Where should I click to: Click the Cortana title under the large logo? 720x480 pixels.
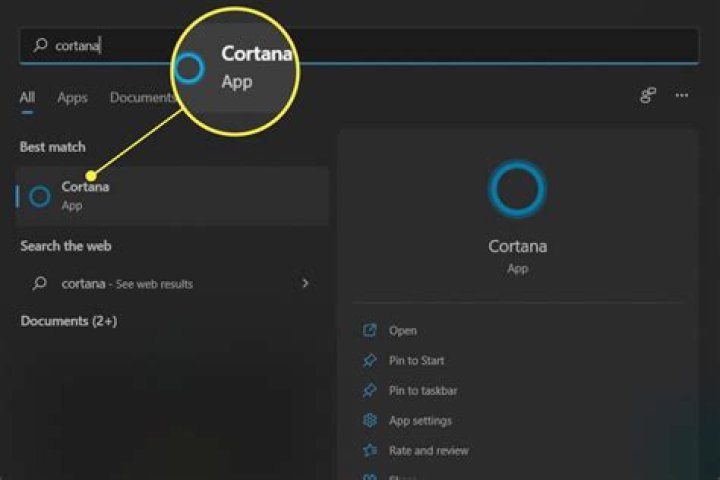click(518, 247)
